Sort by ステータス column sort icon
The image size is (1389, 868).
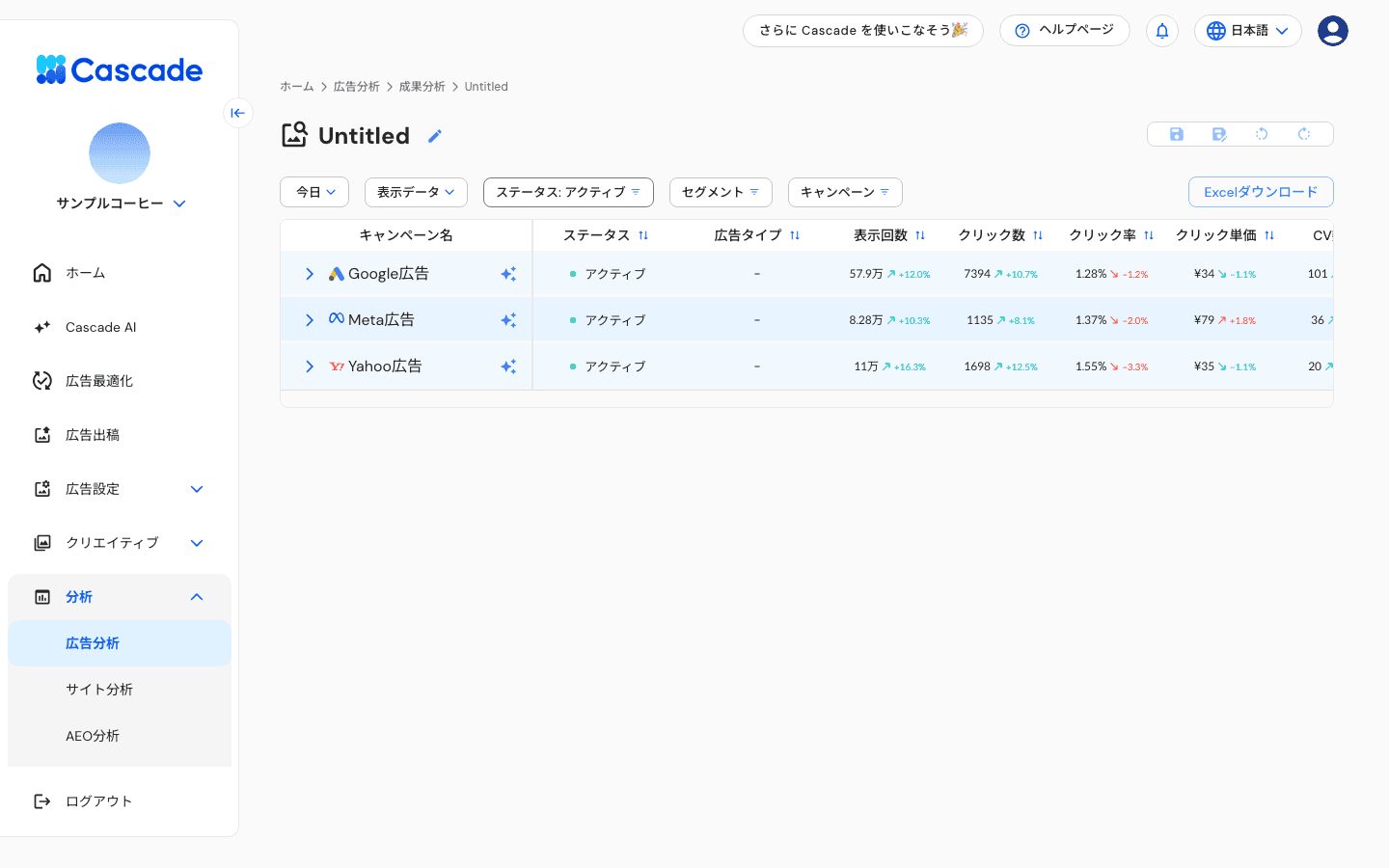point(643,235)
